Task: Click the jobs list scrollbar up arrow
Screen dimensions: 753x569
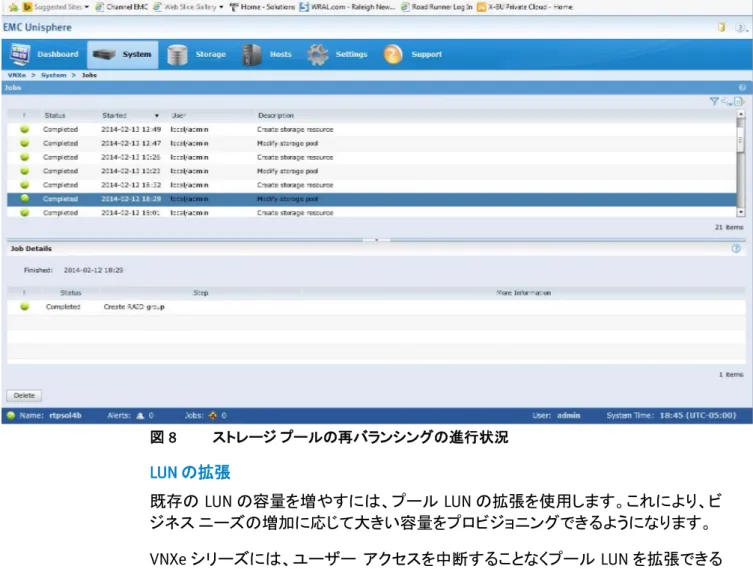Action: 741,114
